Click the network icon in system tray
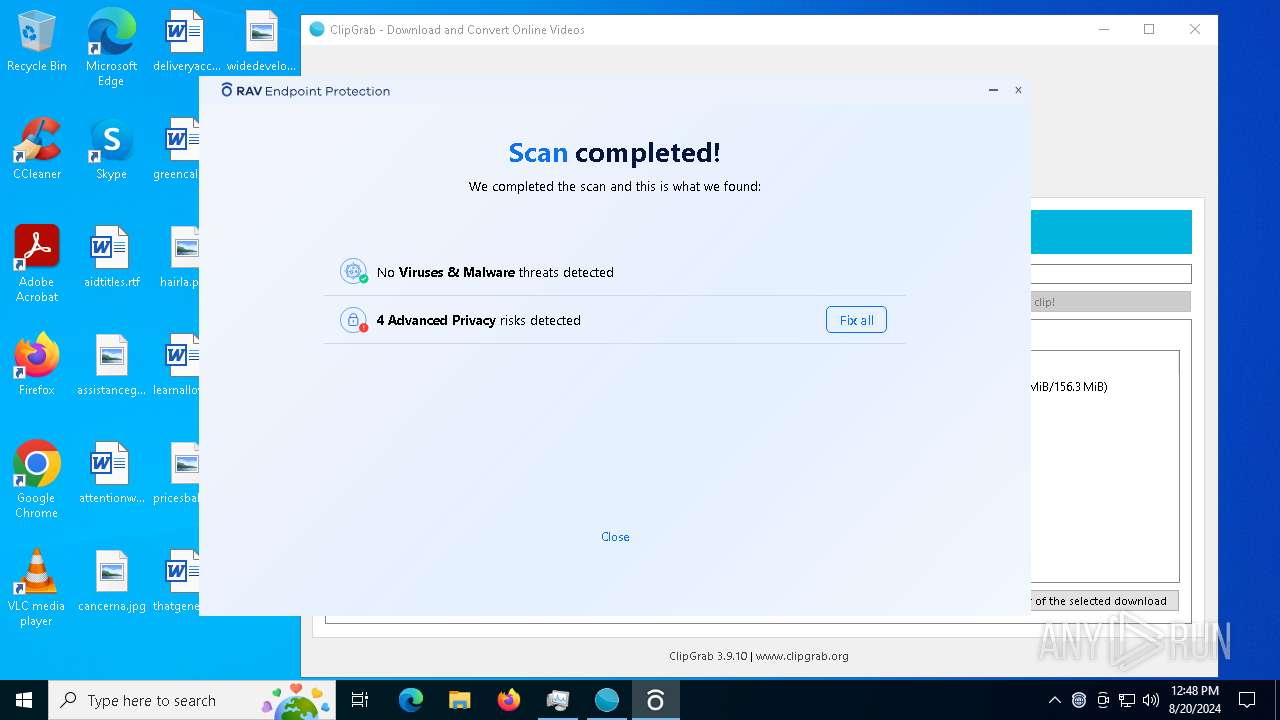Viewport: 1280px width, 720px height. click(x=1127, y=700)
